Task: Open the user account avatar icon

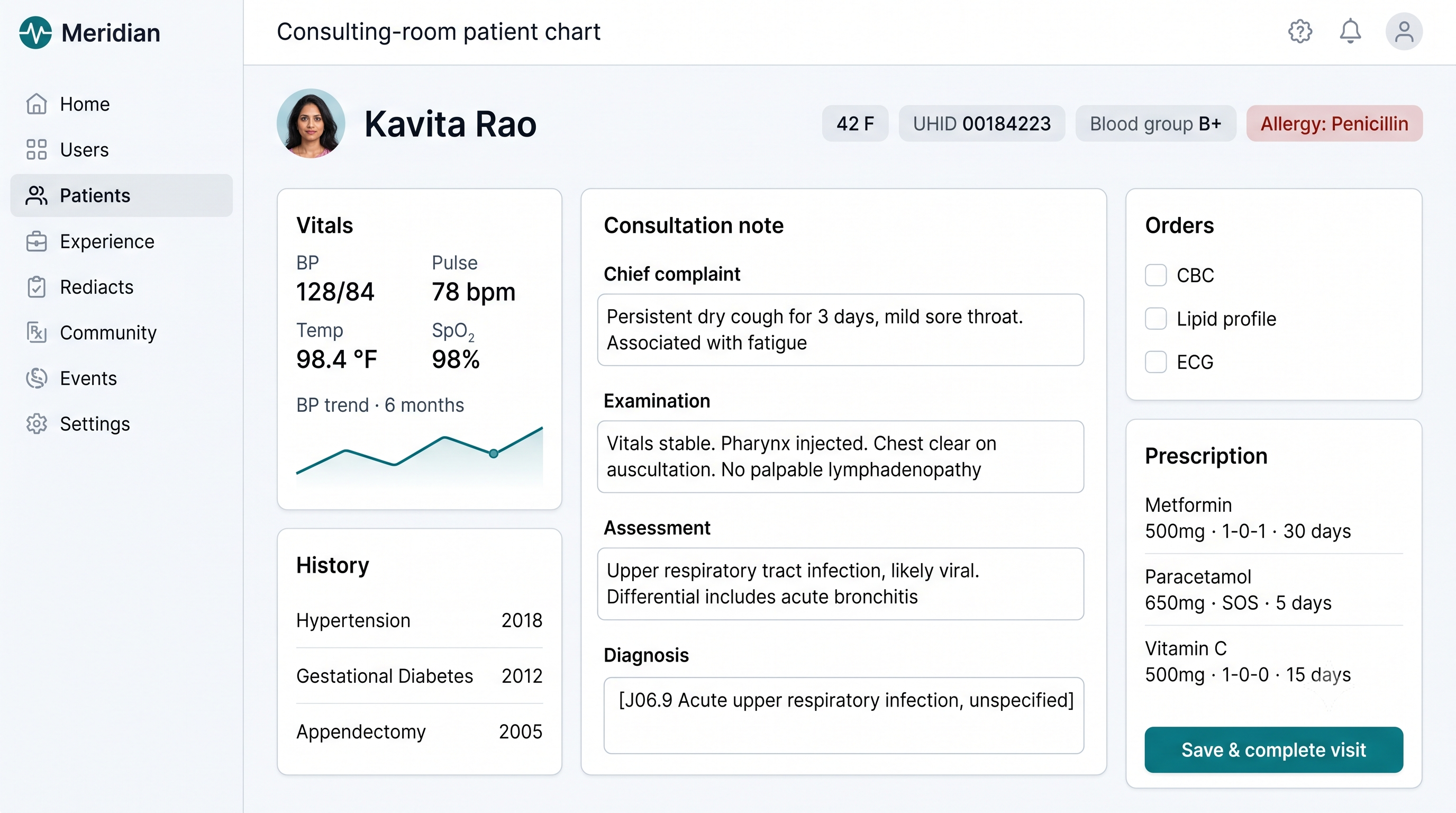Action: pos(1404,32)
